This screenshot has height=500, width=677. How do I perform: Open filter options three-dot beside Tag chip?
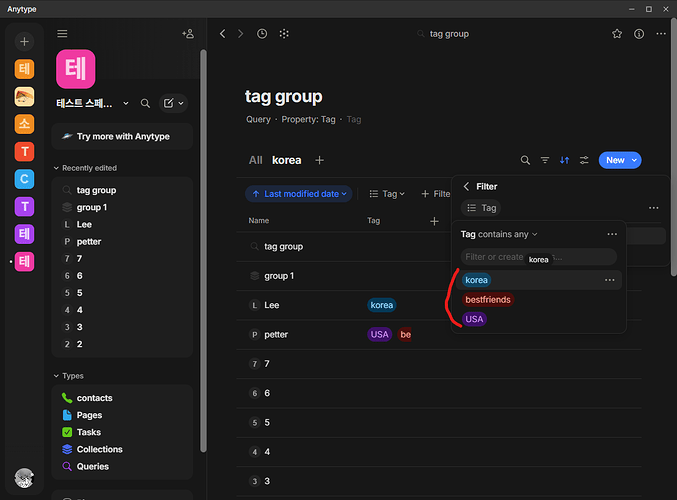(654, 208)
